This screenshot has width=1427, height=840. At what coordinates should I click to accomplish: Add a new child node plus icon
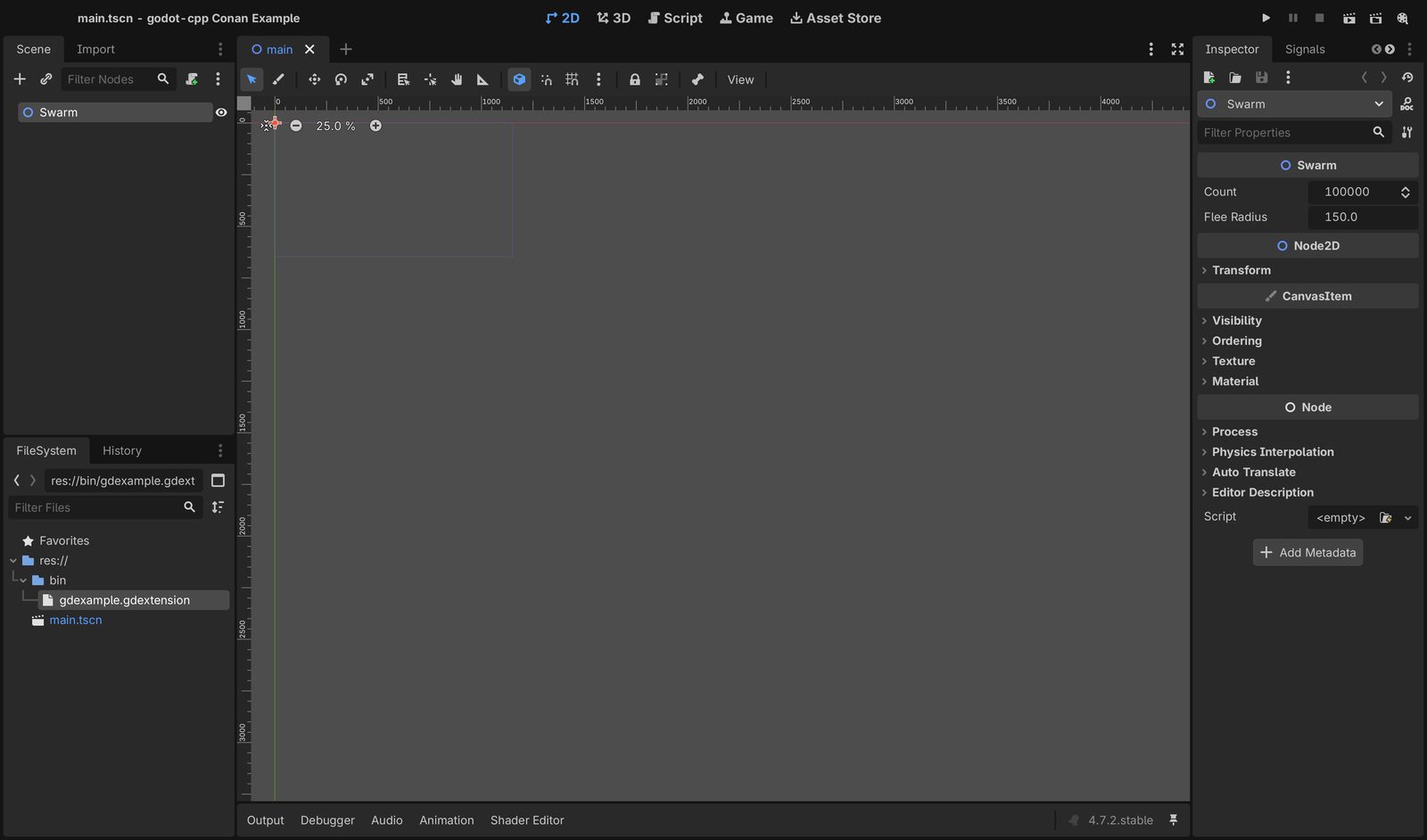[x=20, y=79]
